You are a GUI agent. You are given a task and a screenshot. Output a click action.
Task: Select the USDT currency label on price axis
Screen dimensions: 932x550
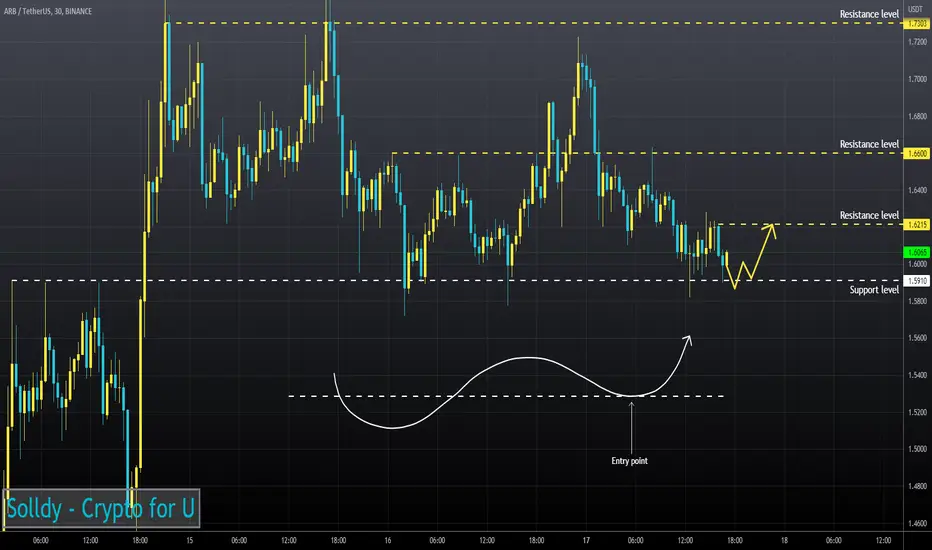915,10
